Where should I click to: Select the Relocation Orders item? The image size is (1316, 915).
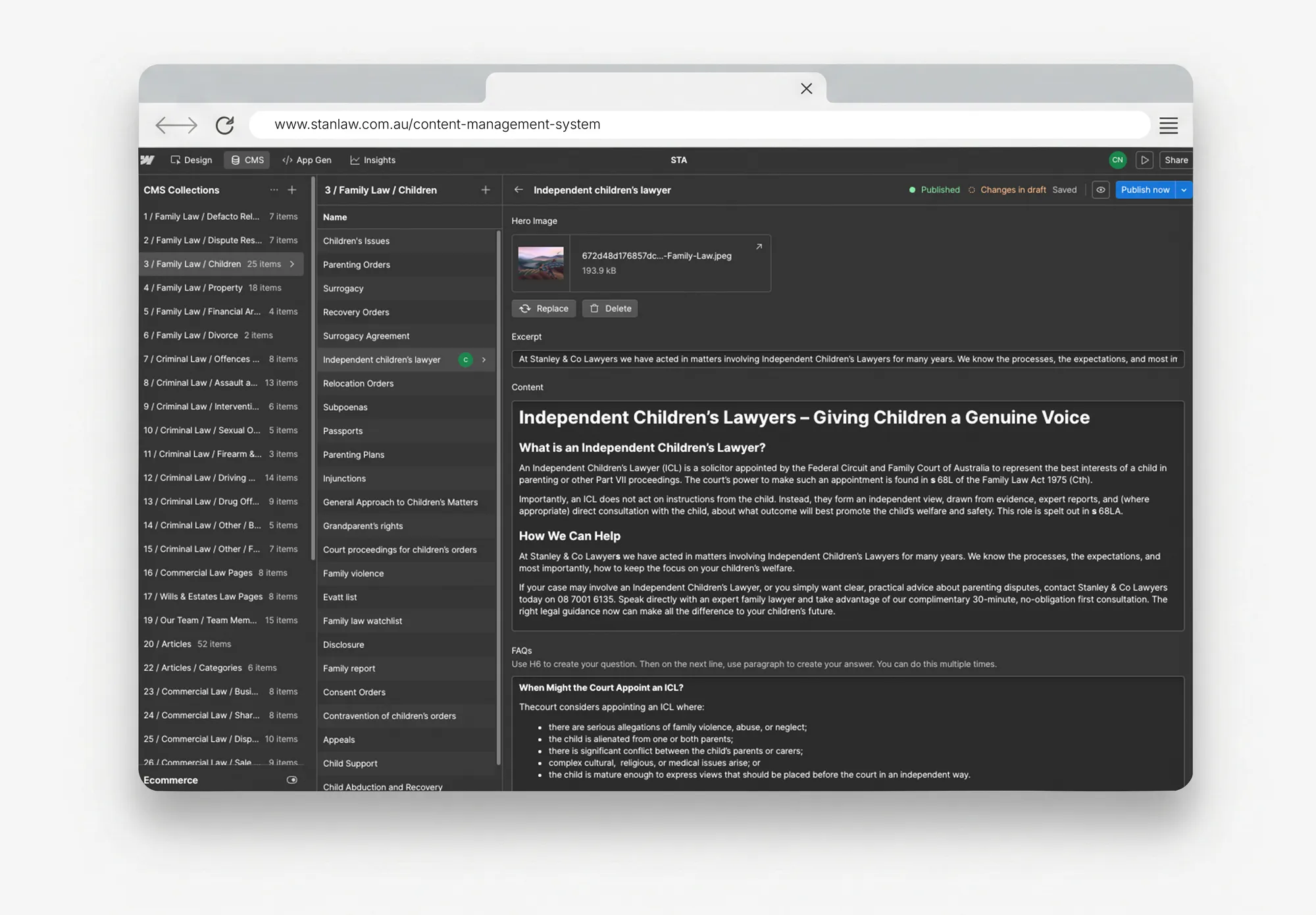coord(406,383)
